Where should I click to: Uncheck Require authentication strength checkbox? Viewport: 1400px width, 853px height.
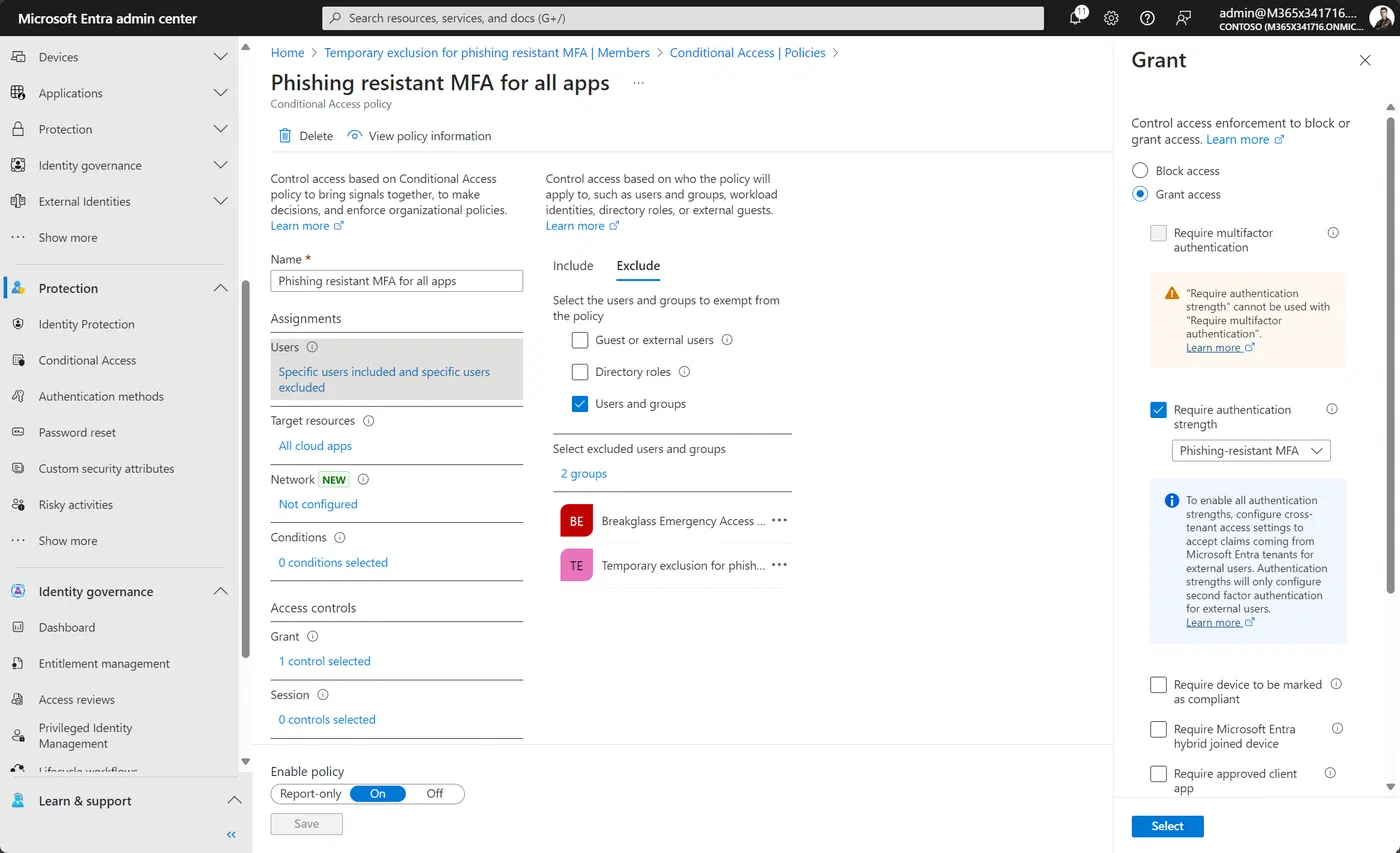[x=1158, y=409]
